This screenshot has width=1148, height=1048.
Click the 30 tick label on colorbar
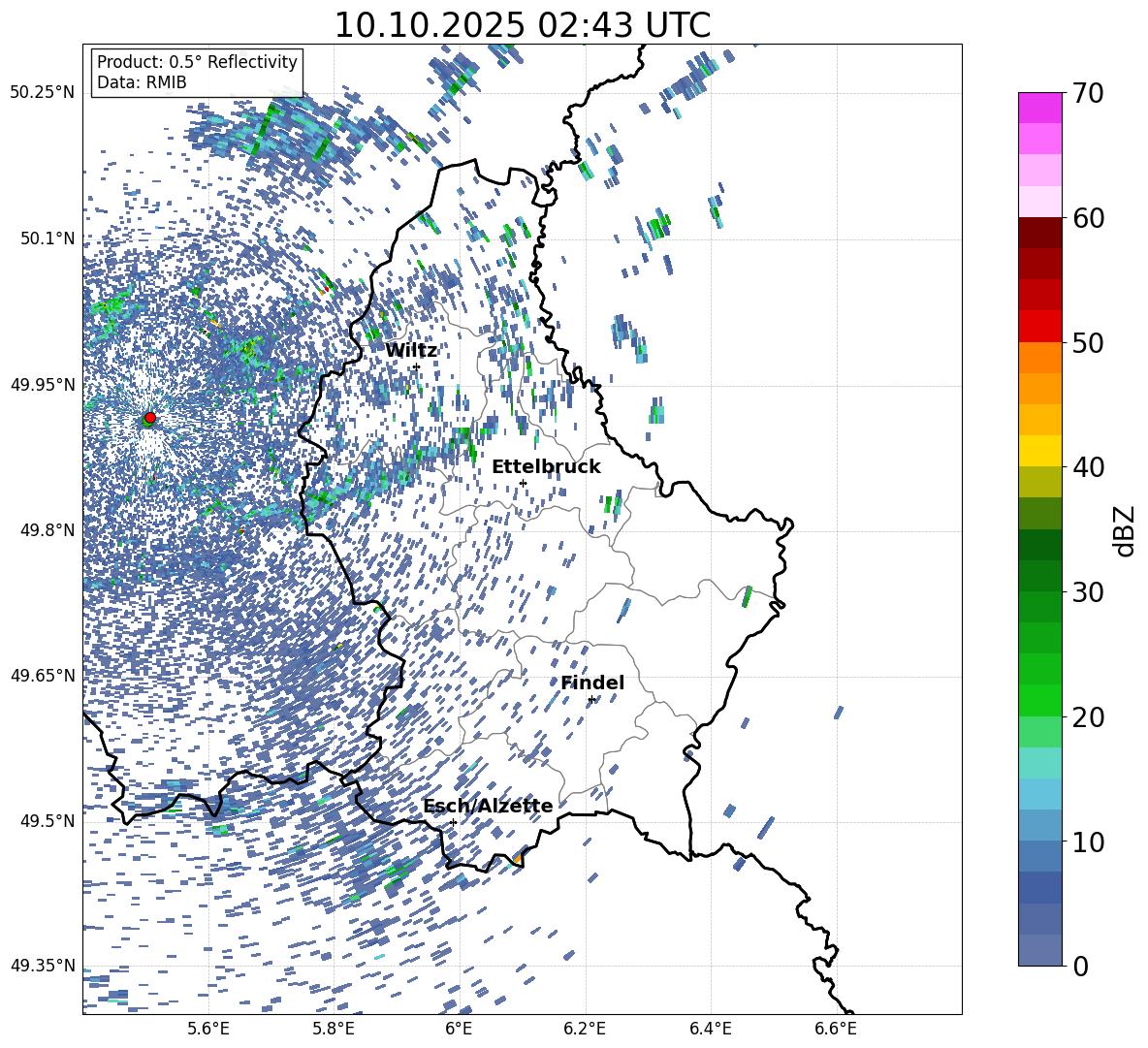point(1087,592)
